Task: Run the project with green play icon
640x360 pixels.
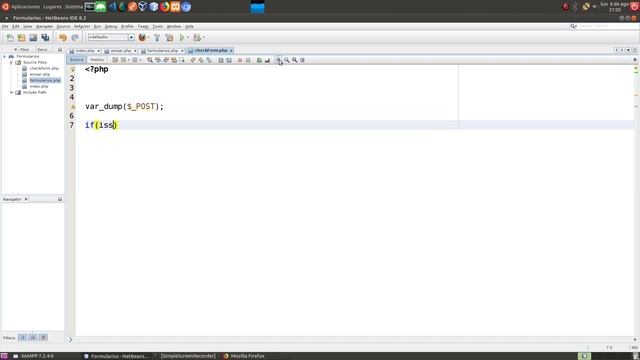Action: point(182,38)
